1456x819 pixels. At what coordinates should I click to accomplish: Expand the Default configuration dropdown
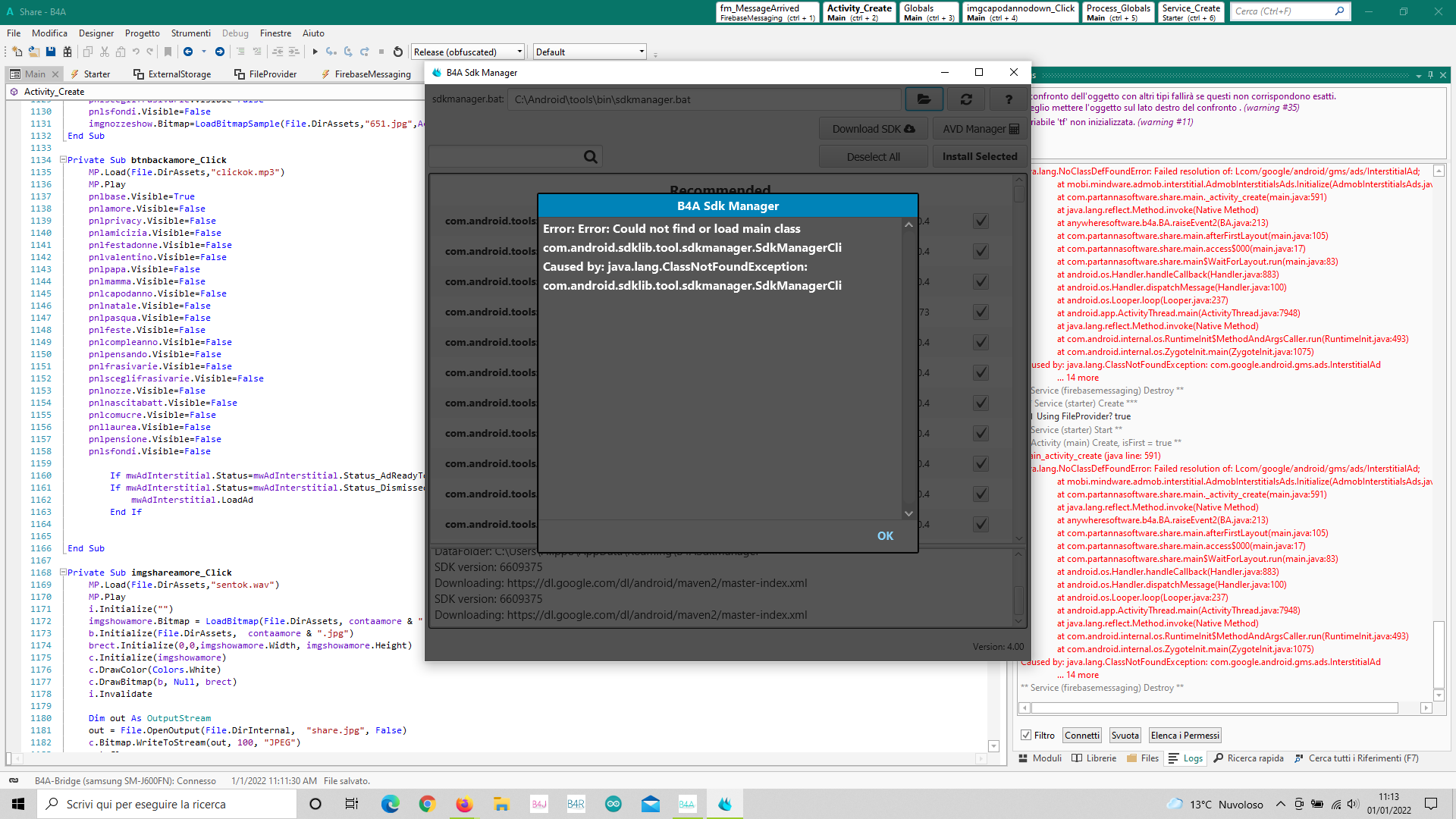coord(642,52)
